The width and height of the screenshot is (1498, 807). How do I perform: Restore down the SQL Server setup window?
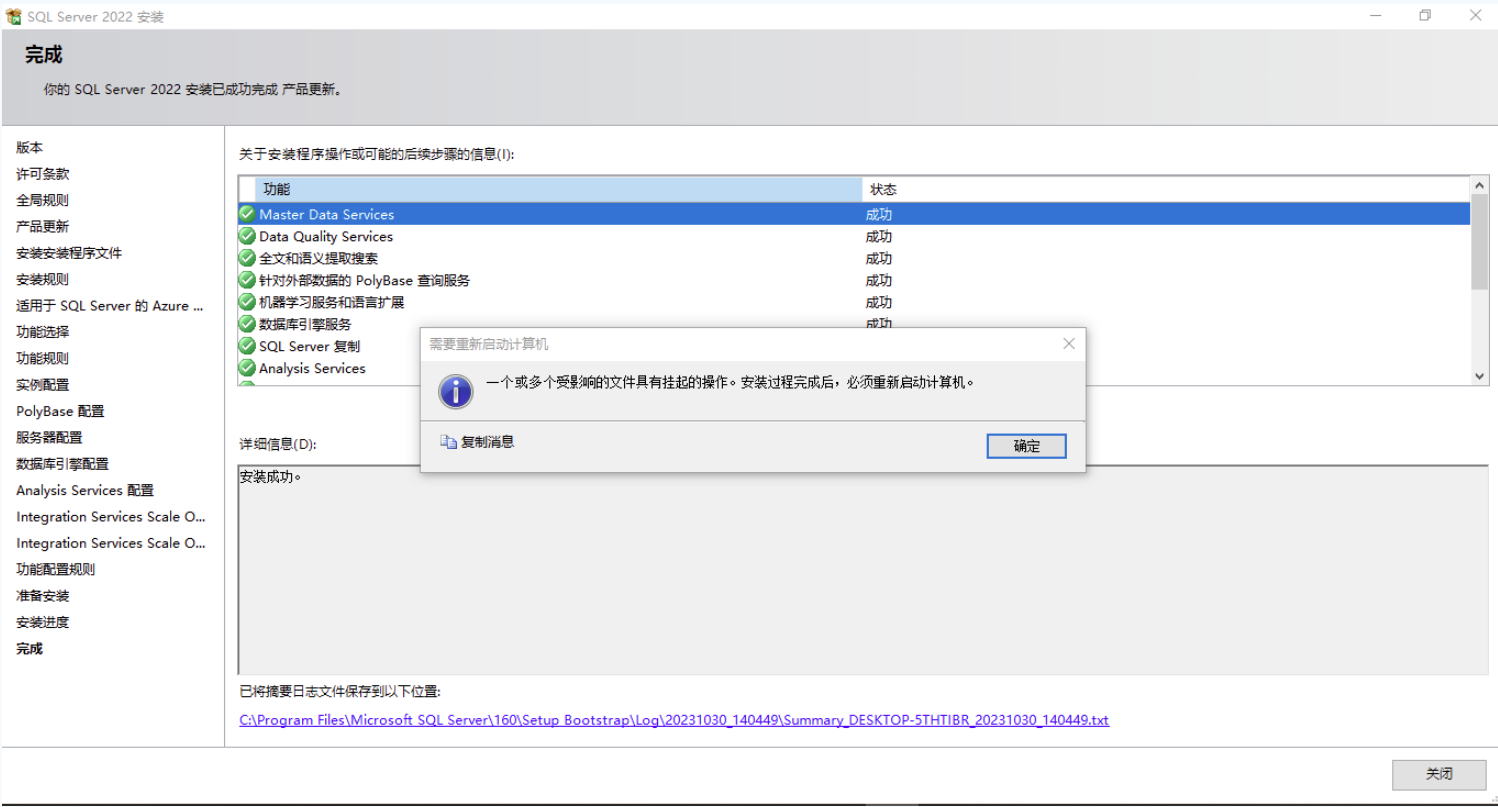[1425, 15]
